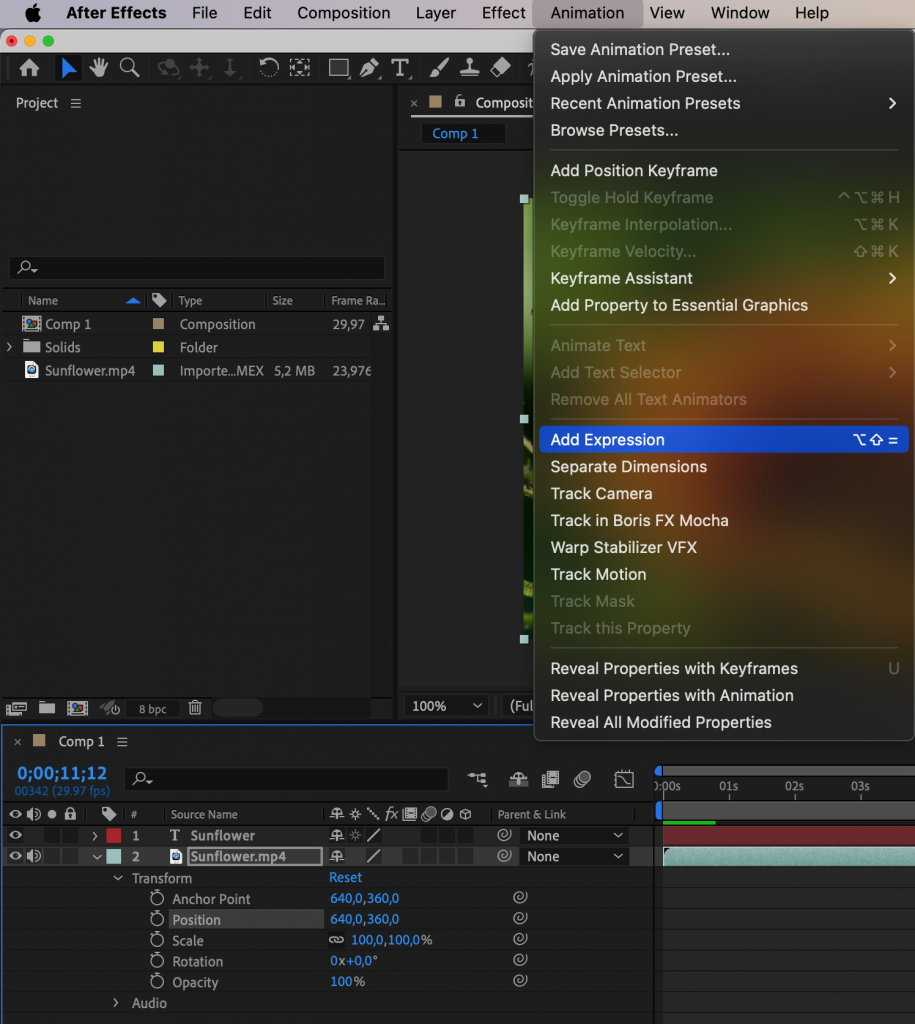Viewport: 915px width, 1024px height.
Task: Select the Hand tool in the toolbar
Action: [97, 68]
